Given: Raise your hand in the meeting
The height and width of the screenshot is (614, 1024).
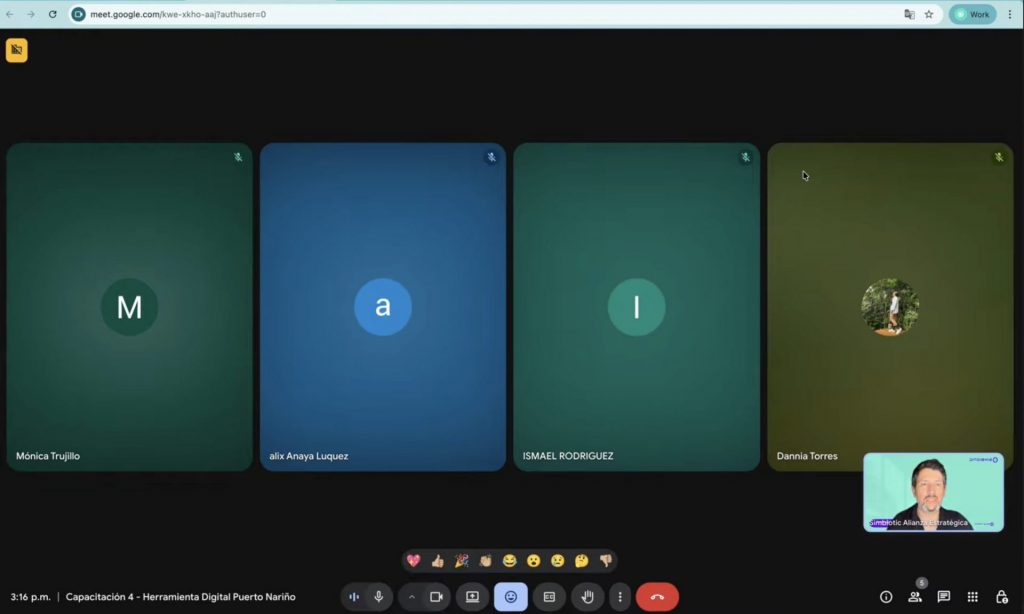Looking at the screenshot, I should pyautogui.click(x=587, y=597).
